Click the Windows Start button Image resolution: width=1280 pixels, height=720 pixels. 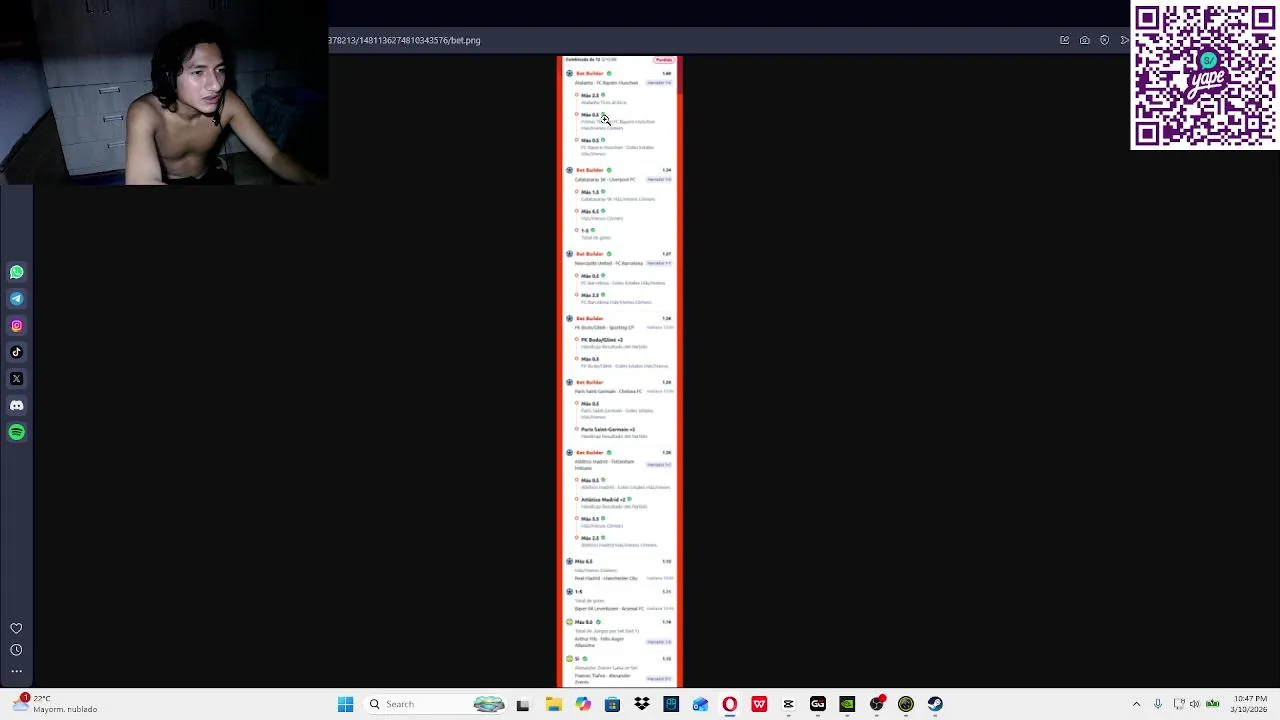coord(345,704)
